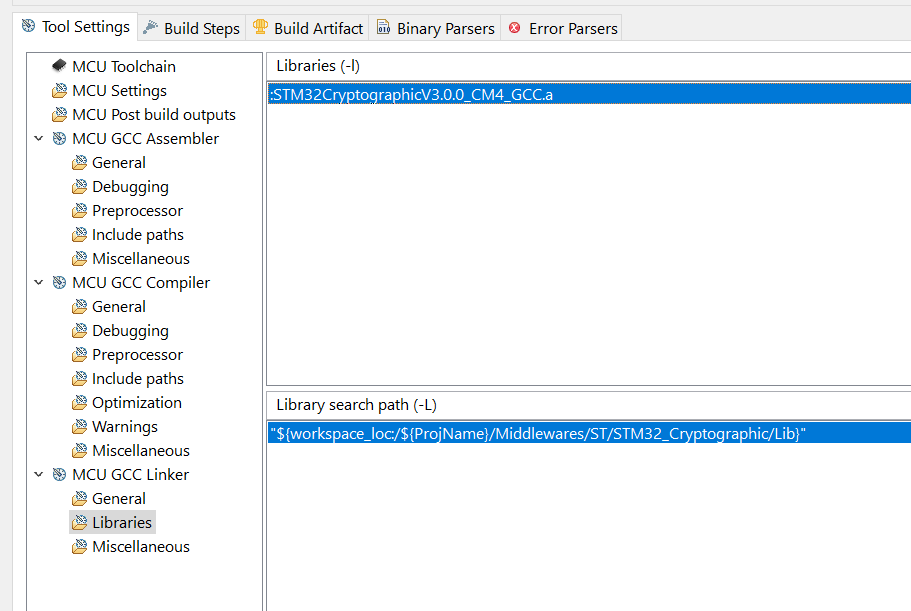911x611 pixels.
Task: Collapse the MCU GCC Compiler tree node
Action: (x=39, y=283)
